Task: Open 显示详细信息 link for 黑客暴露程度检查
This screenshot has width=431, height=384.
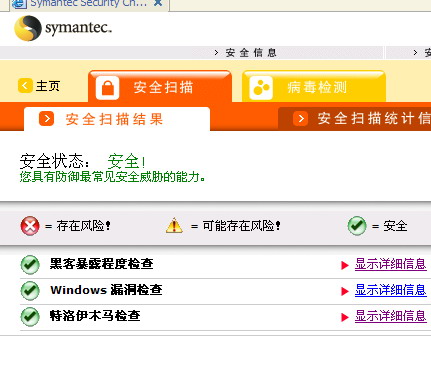Action: pyautogui.click(x=391, y=264)
